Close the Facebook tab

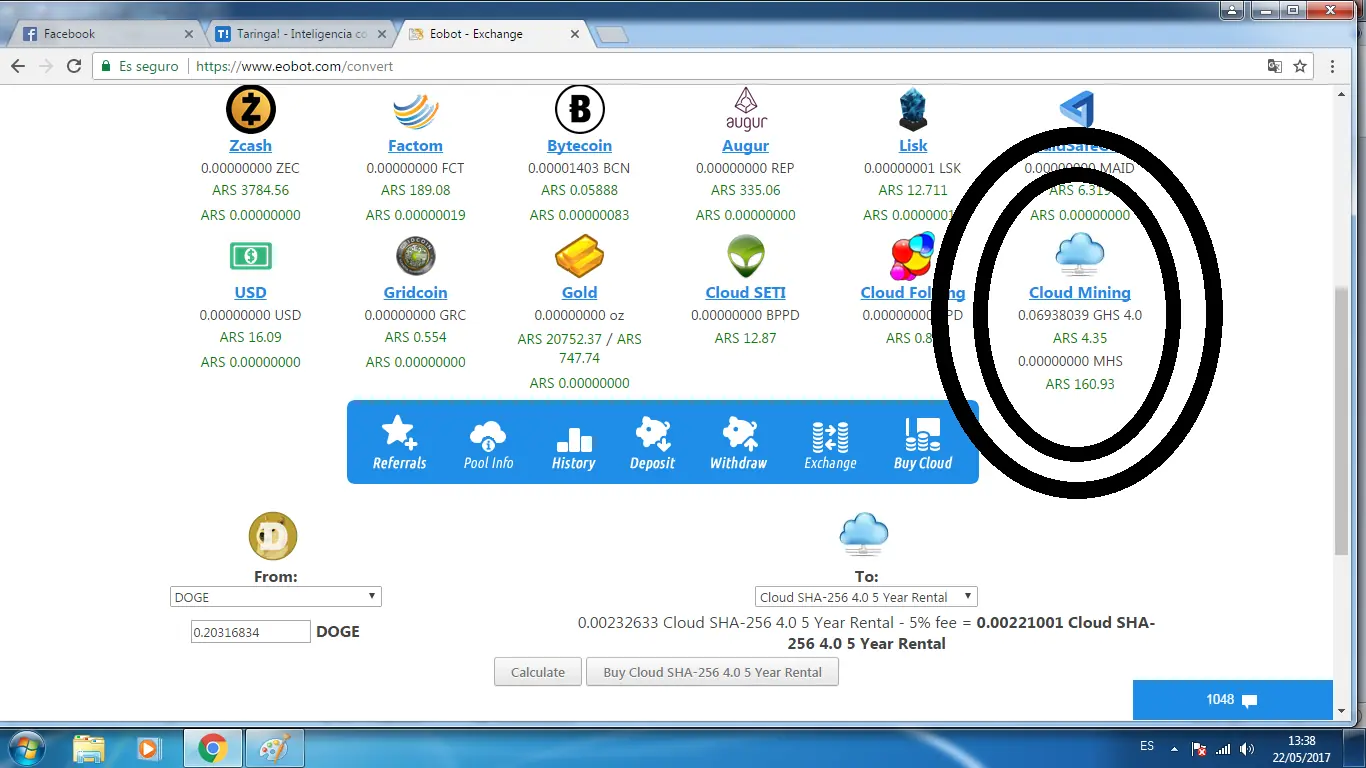(189, 34)
